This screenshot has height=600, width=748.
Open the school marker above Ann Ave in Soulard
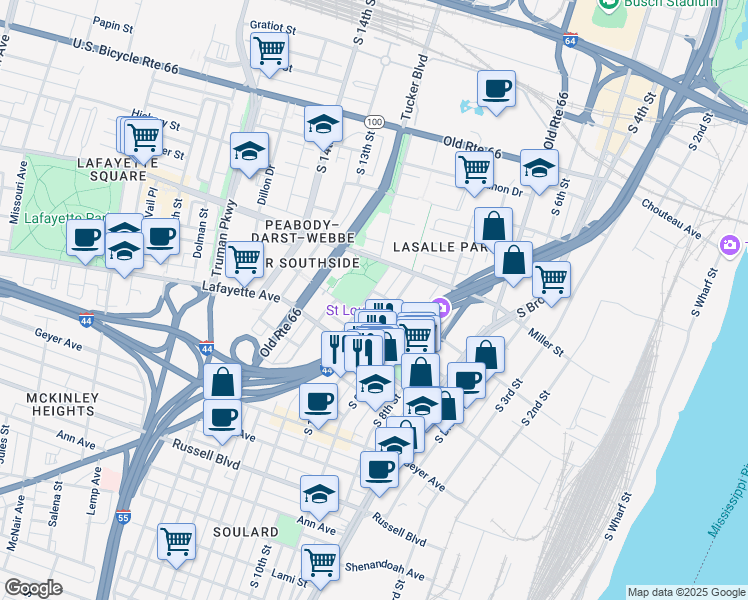[320, 496]
